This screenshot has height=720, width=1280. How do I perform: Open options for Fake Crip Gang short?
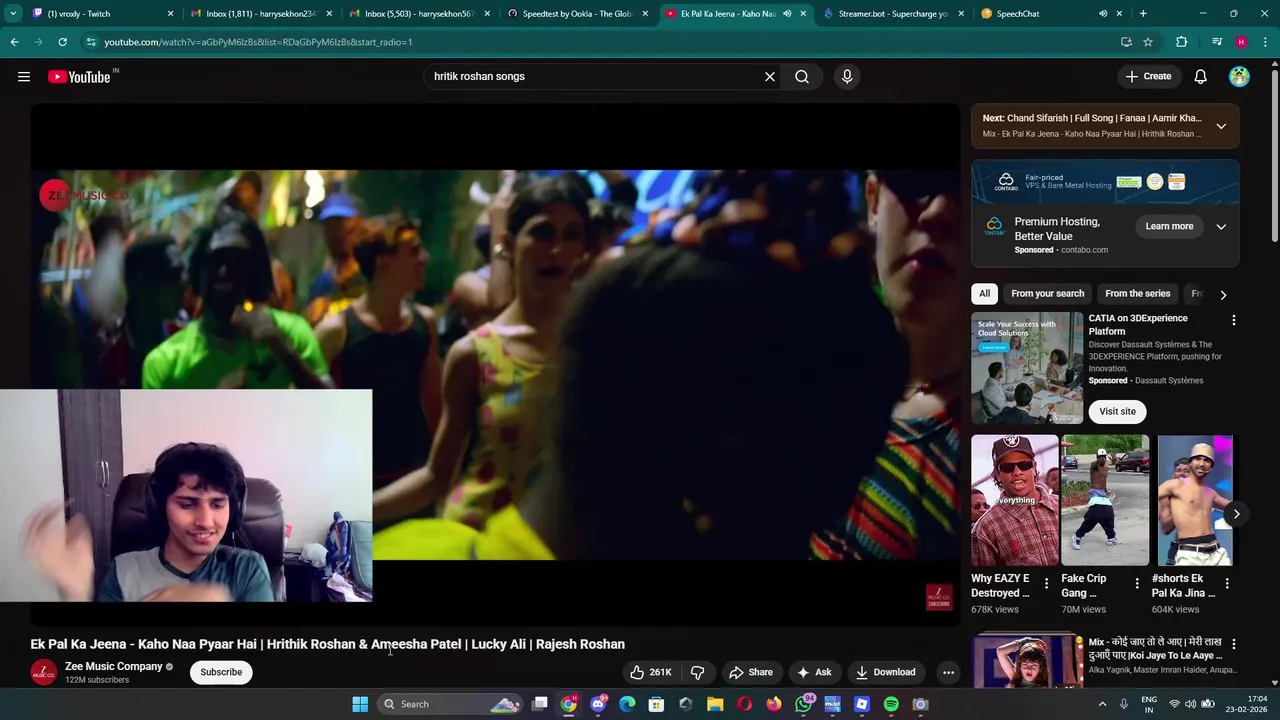[1136, 583]
